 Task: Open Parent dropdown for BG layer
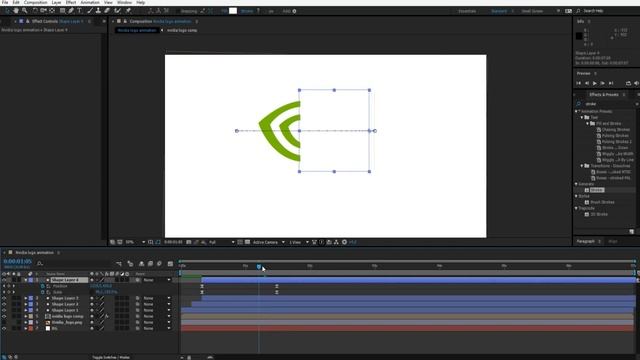point(157,328)
